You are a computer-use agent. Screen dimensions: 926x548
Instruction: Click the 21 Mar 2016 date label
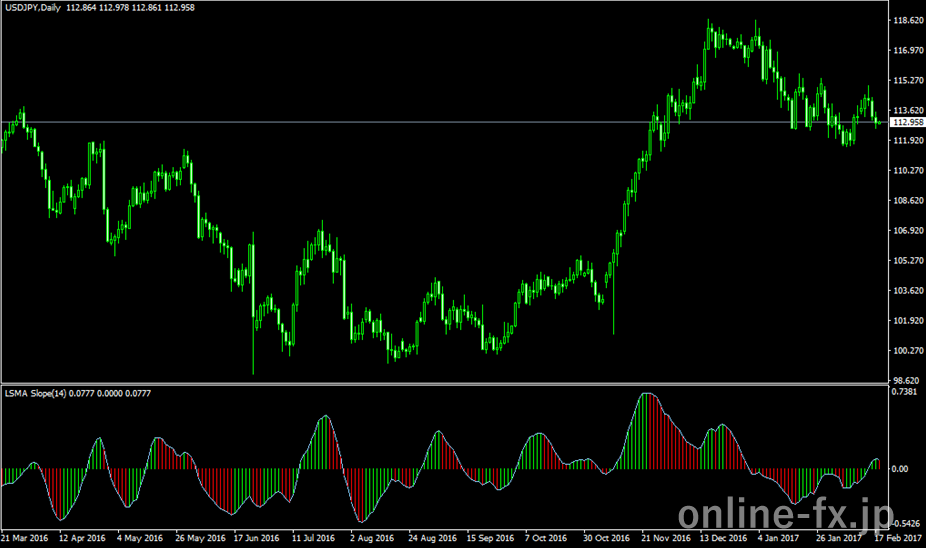pos(25,539)
